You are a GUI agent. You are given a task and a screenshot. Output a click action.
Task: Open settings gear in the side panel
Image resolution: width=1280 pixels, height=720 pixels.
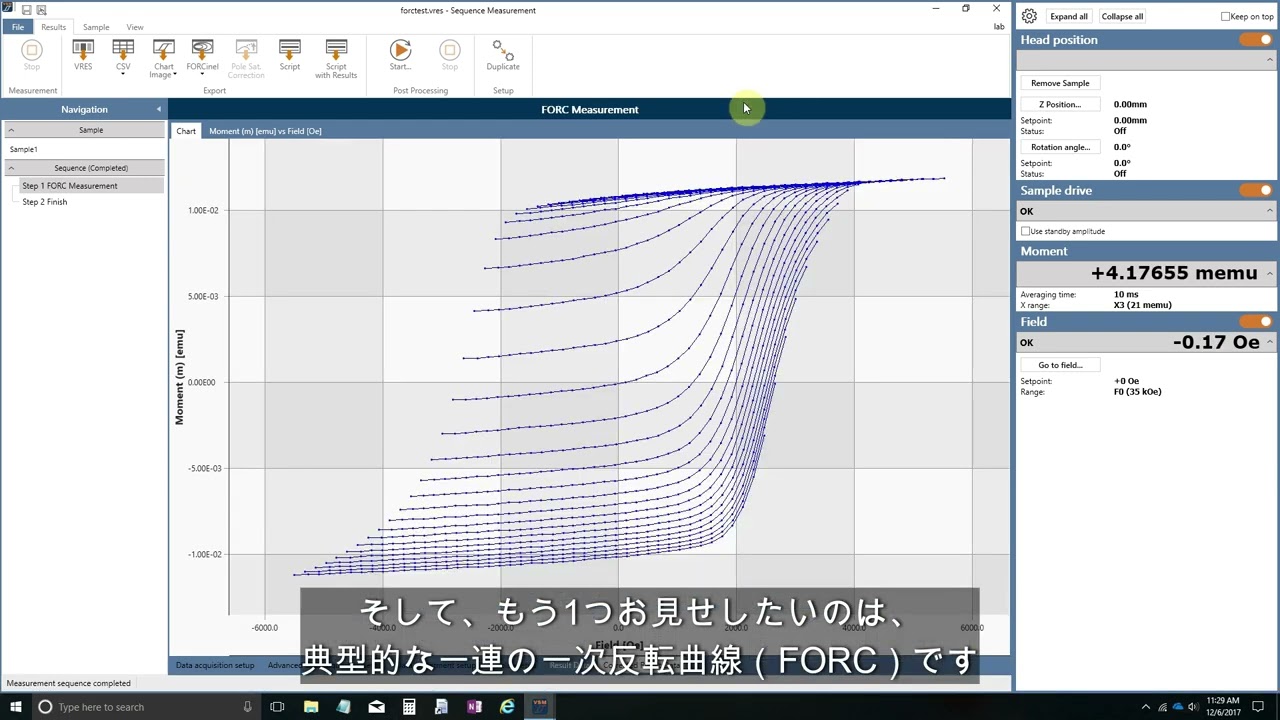(x=1029, y=16)
